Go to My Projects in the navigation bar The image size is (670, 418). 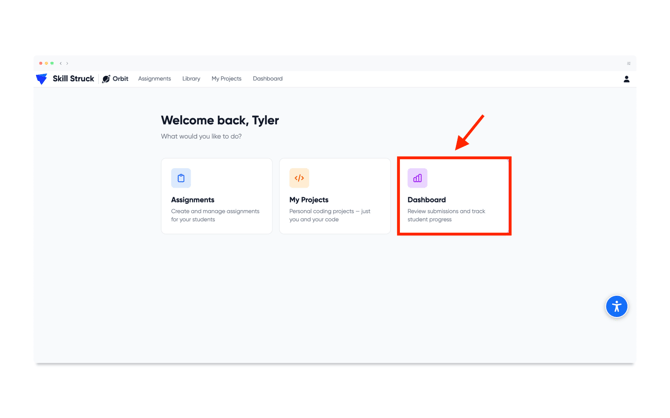226,79
